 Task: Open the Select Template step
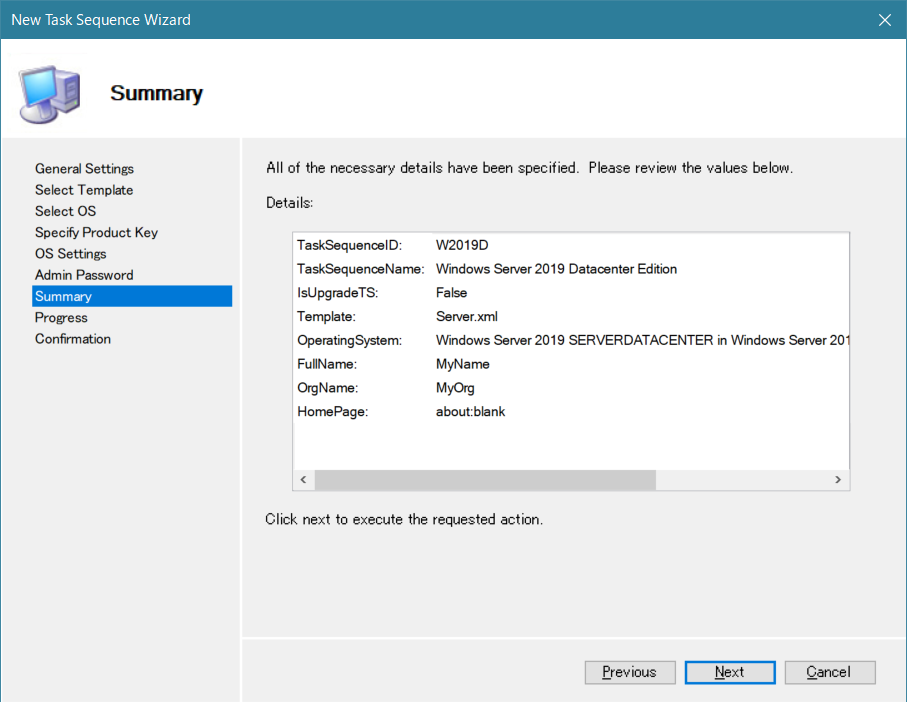pos(84,190)
